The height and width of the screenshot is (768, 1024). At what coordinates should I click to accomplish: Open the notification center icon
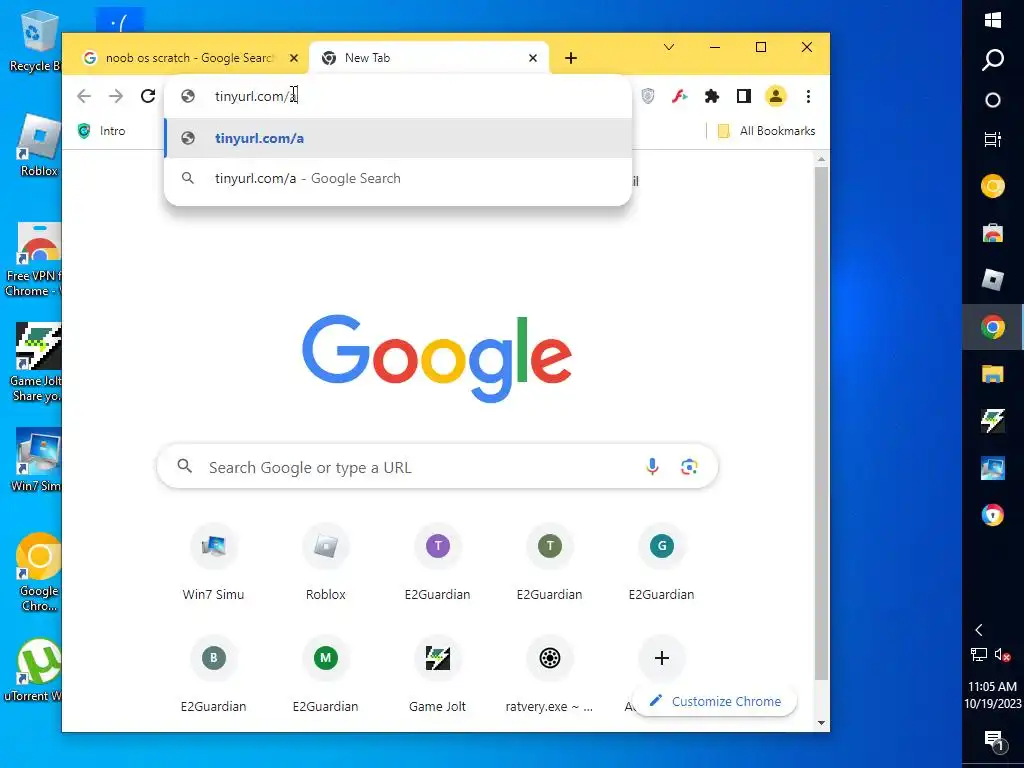(x=993, y=740)
